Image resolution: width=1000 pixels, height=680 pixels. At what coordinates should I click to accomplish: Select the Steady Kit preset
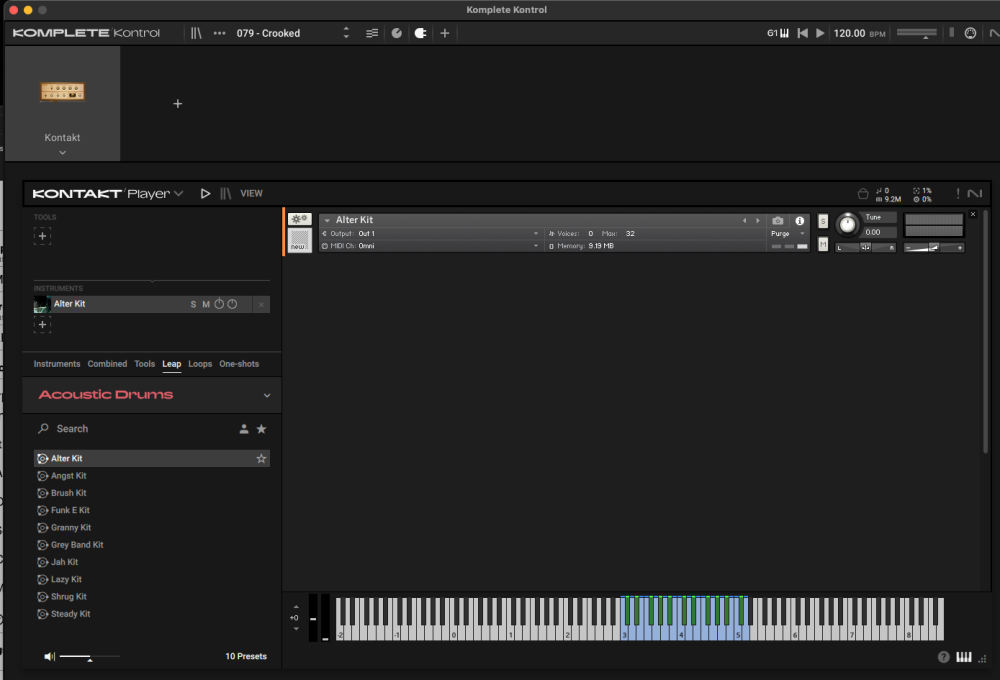152,614
